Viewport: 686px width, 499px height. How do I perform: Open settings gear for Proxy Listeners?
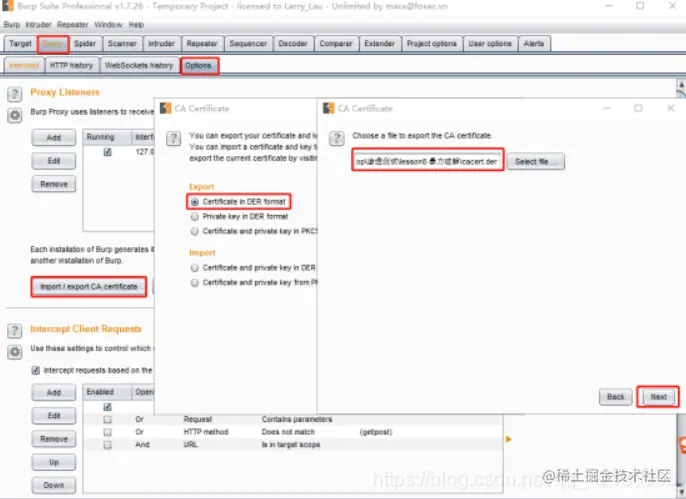(14, 115)
